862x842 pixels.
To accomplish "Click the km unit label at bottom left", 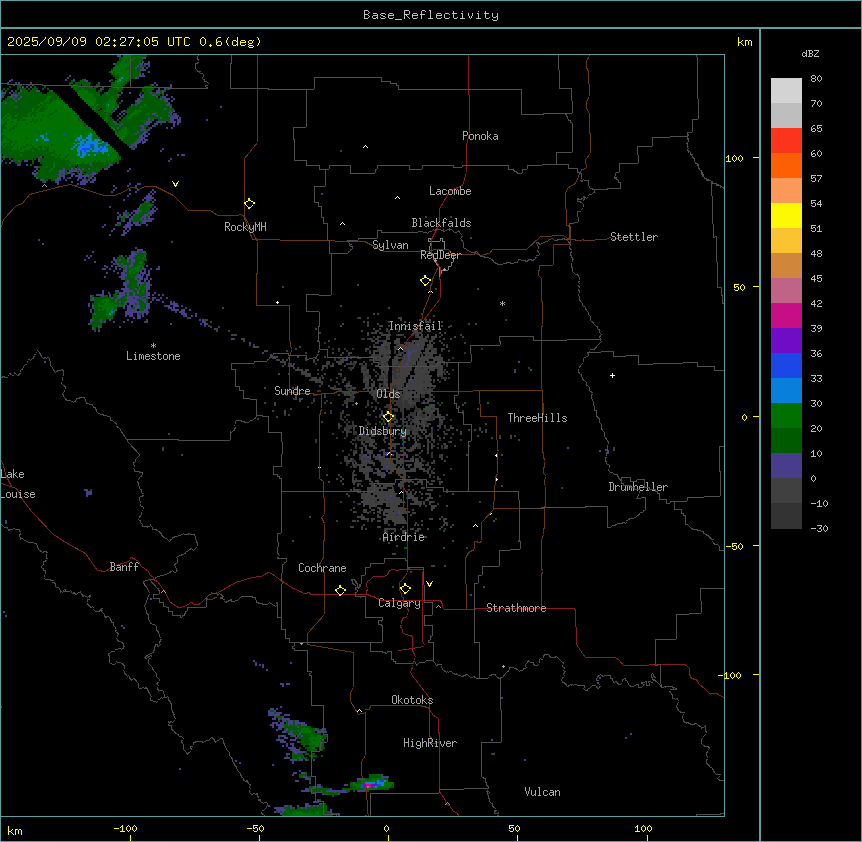I will coord(15,831).
